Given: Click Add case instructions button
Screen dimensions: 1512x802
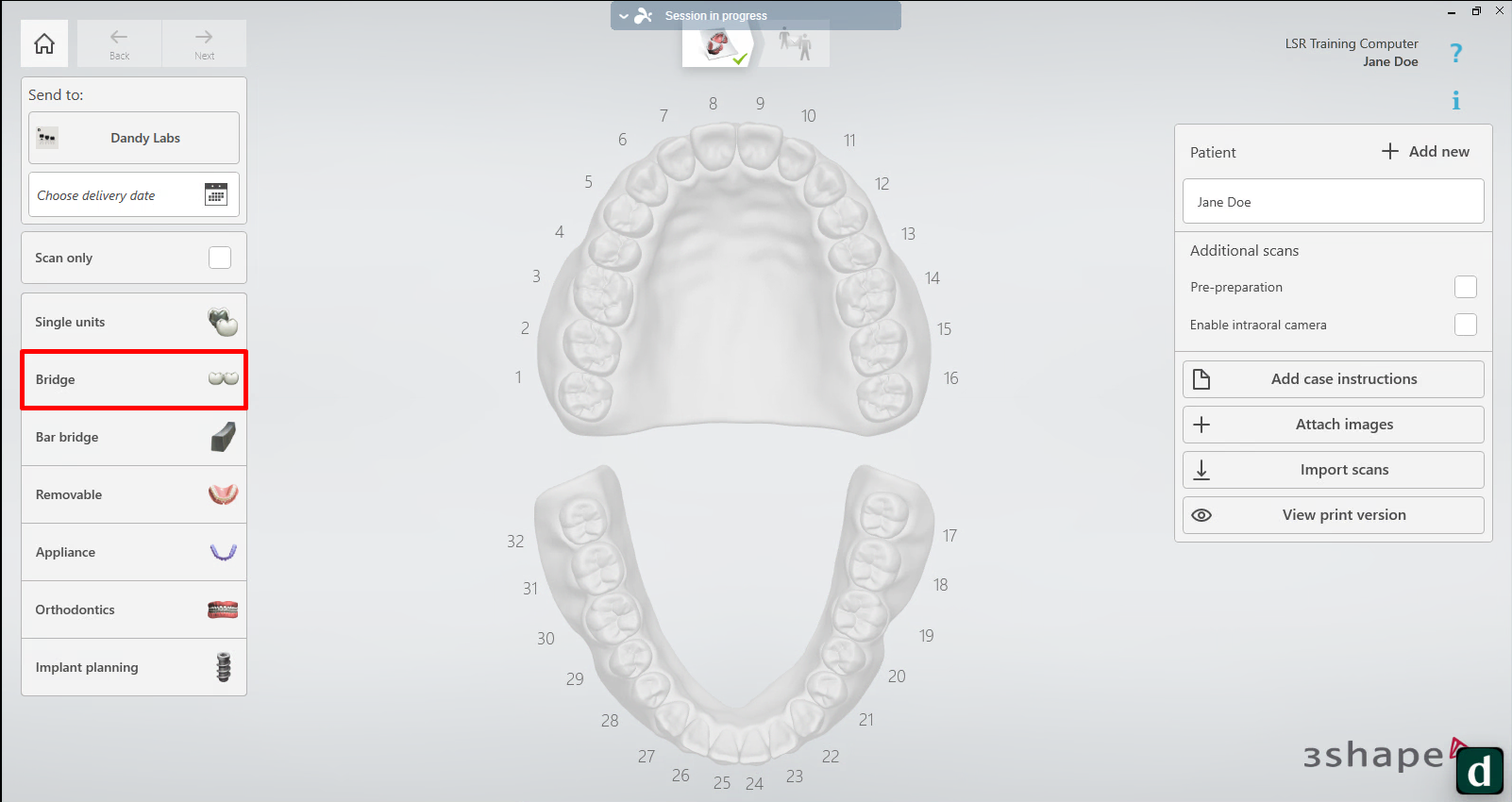Looking at the screenshot, I should point(1333,379).
